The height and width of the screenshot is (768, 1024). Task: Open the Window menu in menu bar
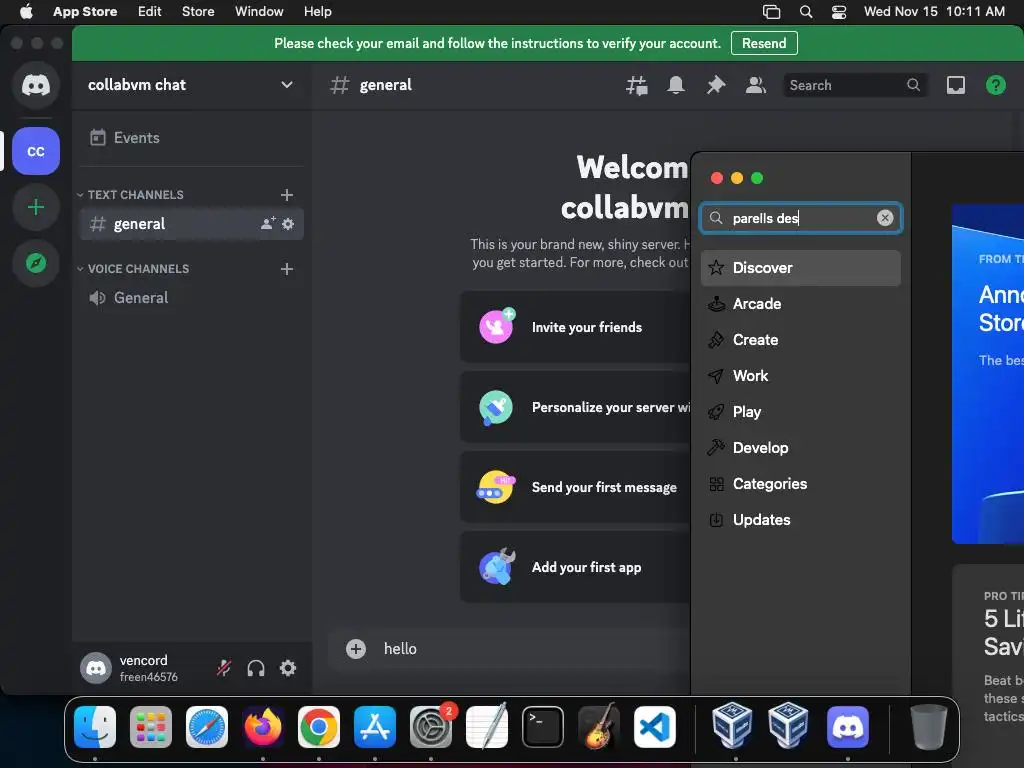pyautogui.click(x=259, y=11)
